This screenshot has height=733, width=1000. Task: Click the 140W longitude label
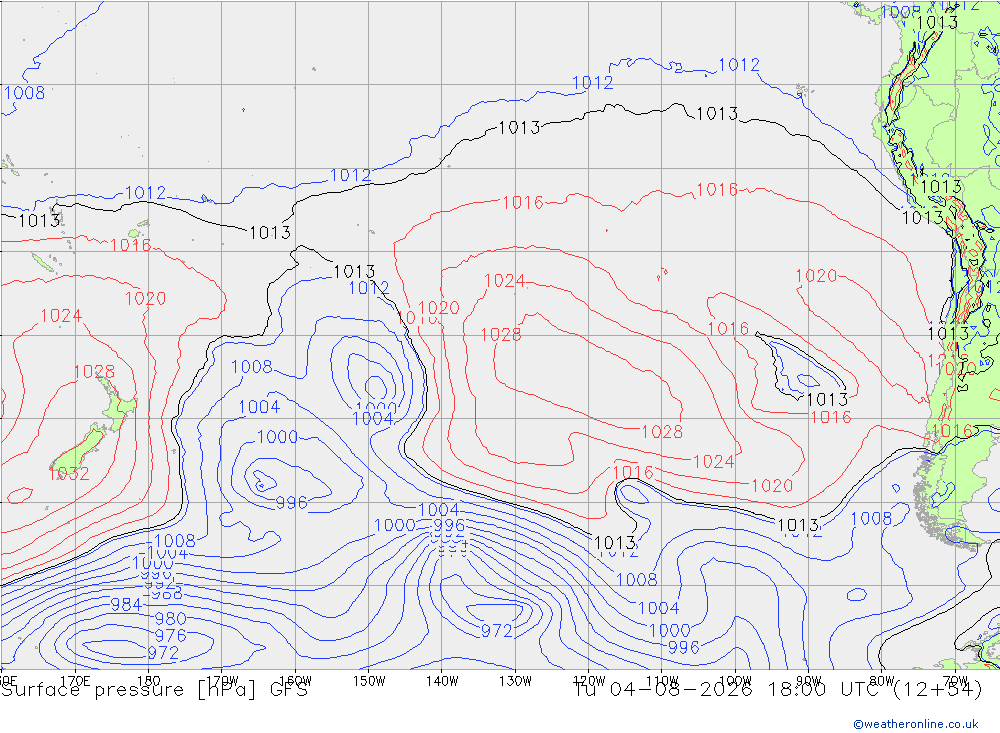[x=443, y=681]
